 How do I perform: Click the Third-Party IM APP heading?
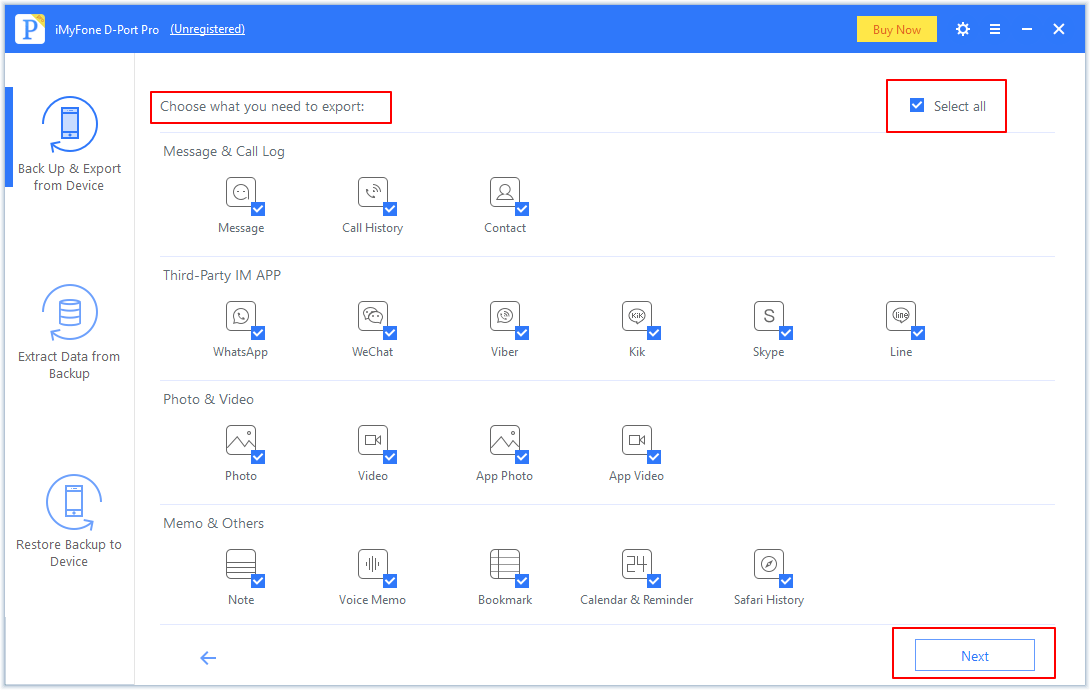coord(222,275)
